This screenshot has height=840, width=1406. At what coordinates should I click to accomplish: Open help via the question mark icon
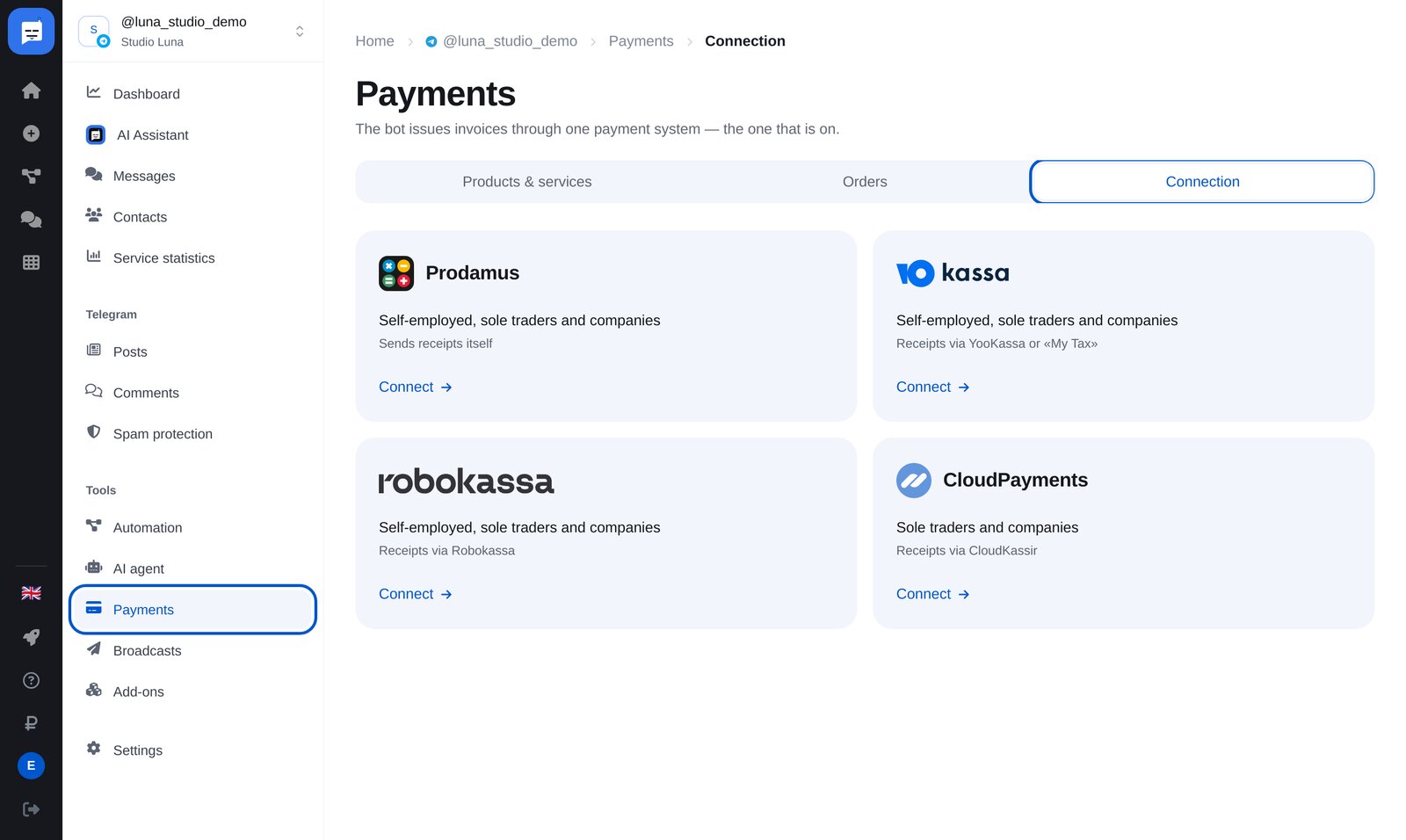tap(31, 680)
